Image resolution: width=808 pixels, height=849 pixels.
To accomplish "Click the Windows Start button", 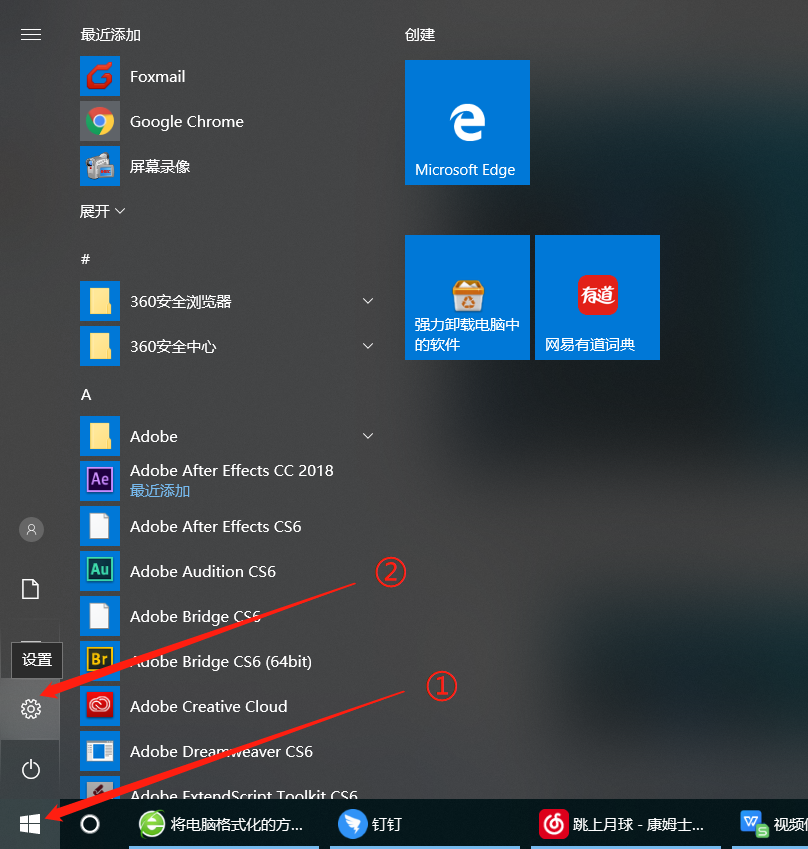I will pyautogui.click(x=28, y=822).
